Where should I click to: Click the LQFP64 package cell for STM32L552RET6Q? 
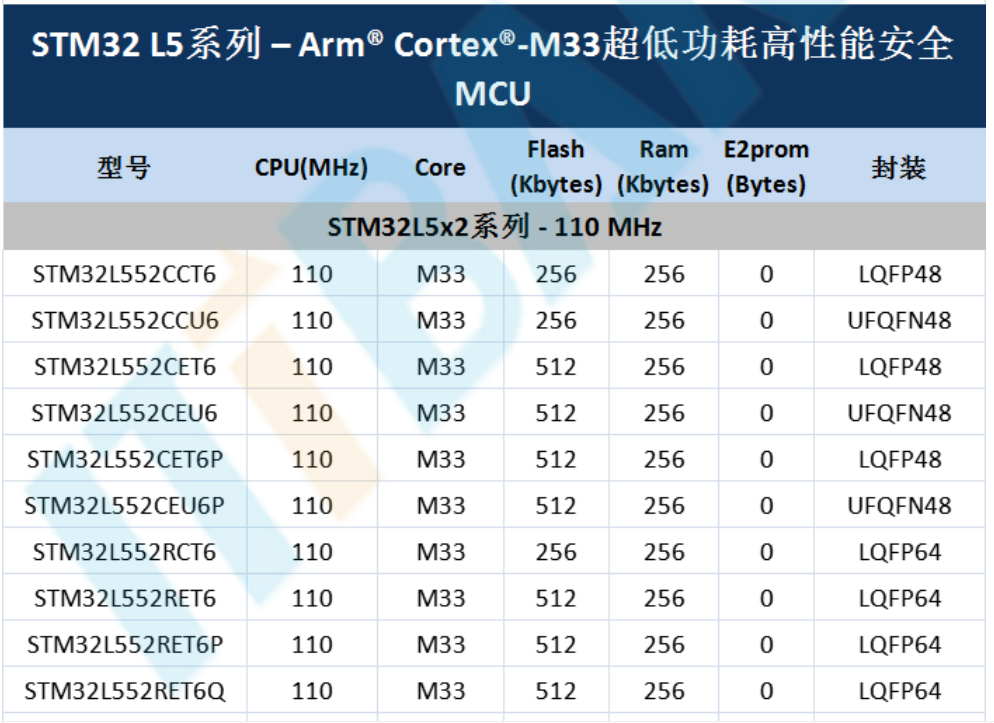[900, 691]
